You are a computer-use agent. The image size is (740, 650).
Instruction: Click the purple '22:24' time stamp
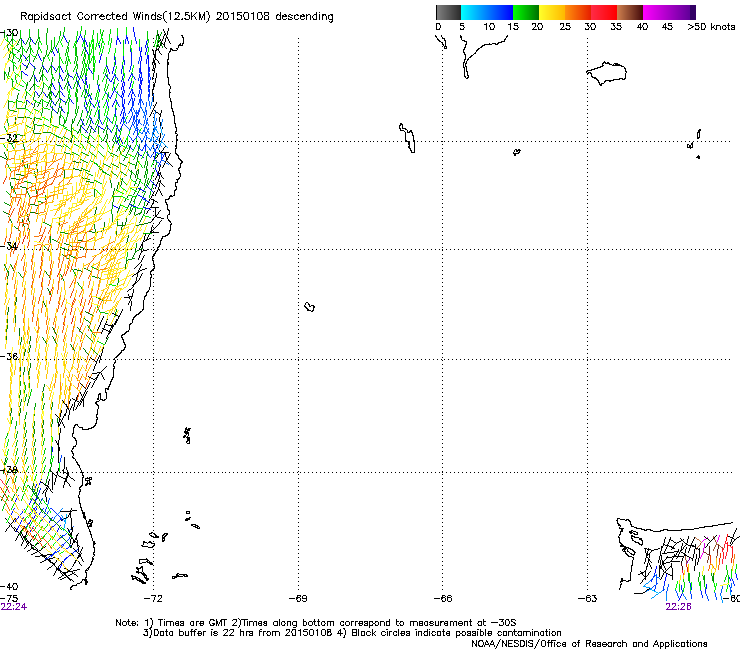(14, 607)
